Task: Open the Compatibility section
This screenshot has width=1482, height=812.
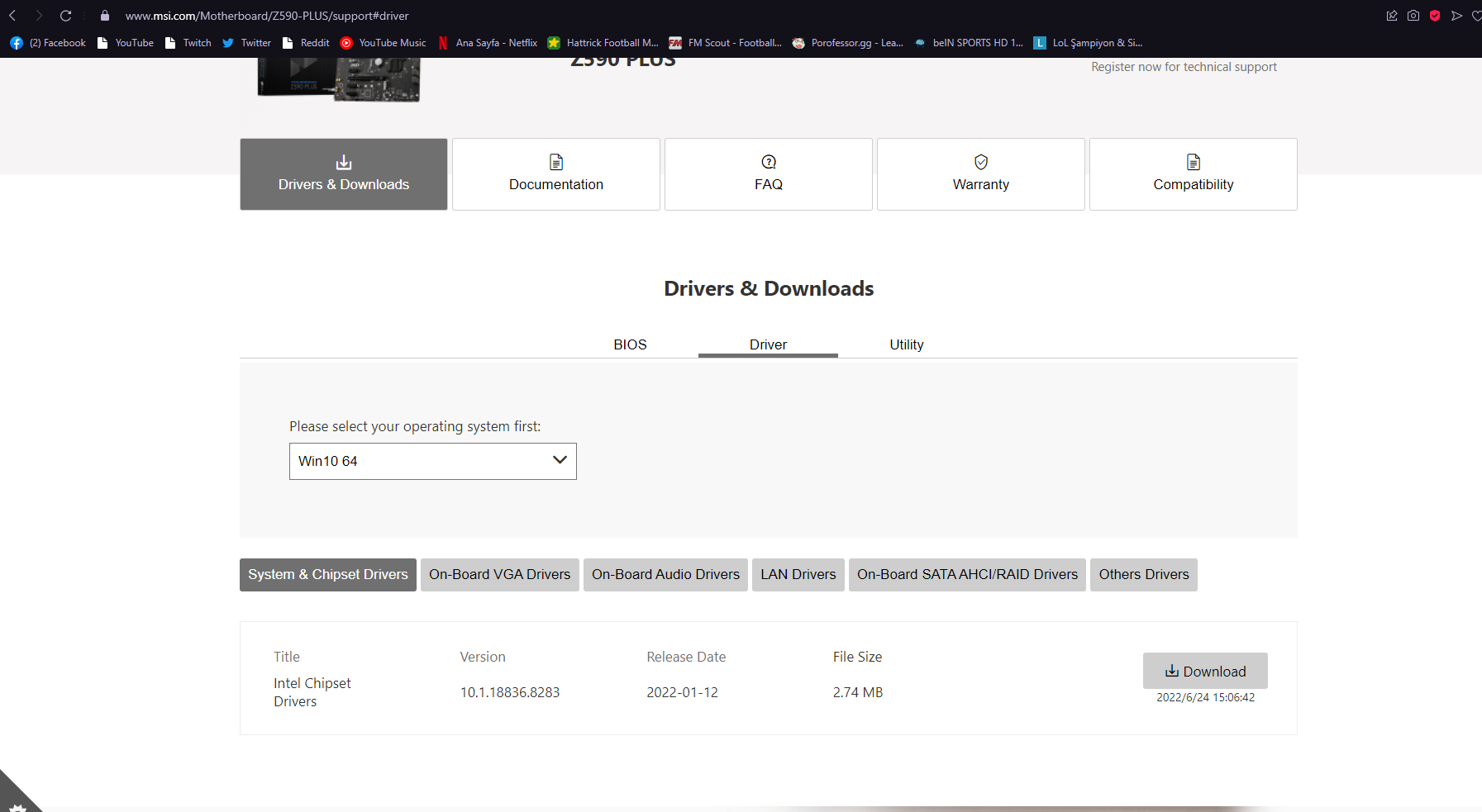Action: click(x=1194, y=174)
